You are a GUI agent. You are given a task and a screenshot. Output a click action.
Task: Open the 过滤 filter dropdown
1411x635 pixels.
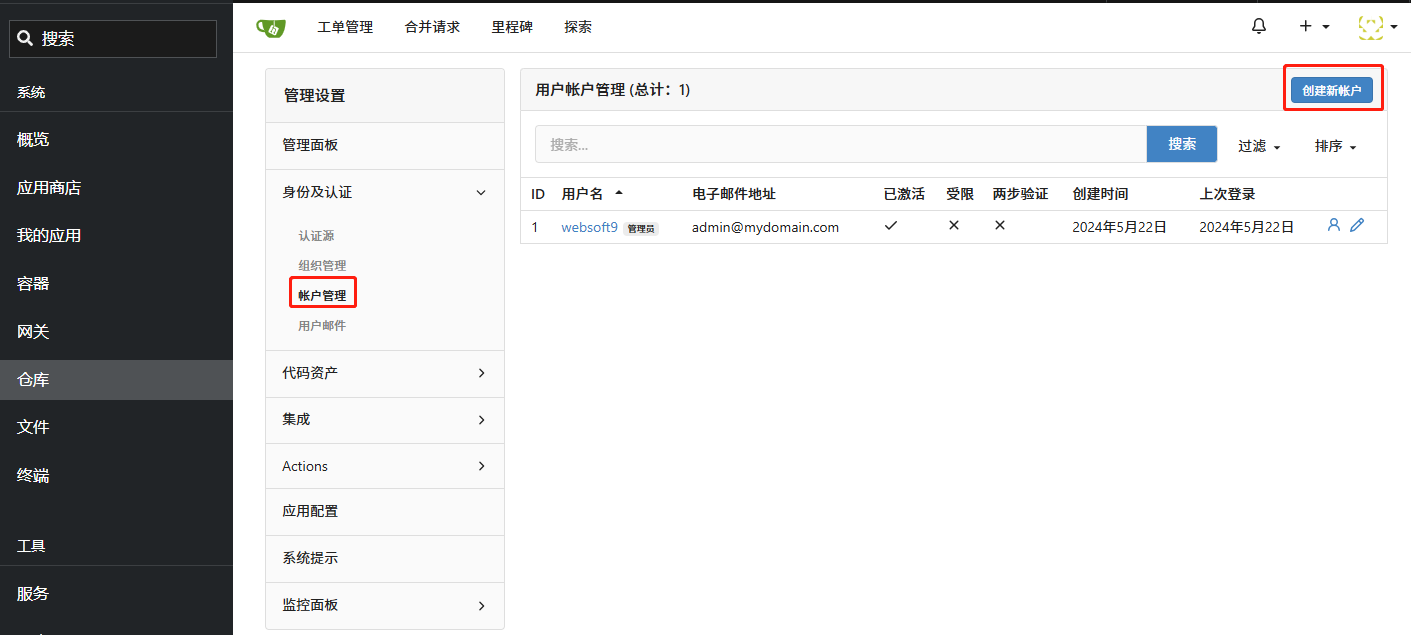click(1259, 146)
